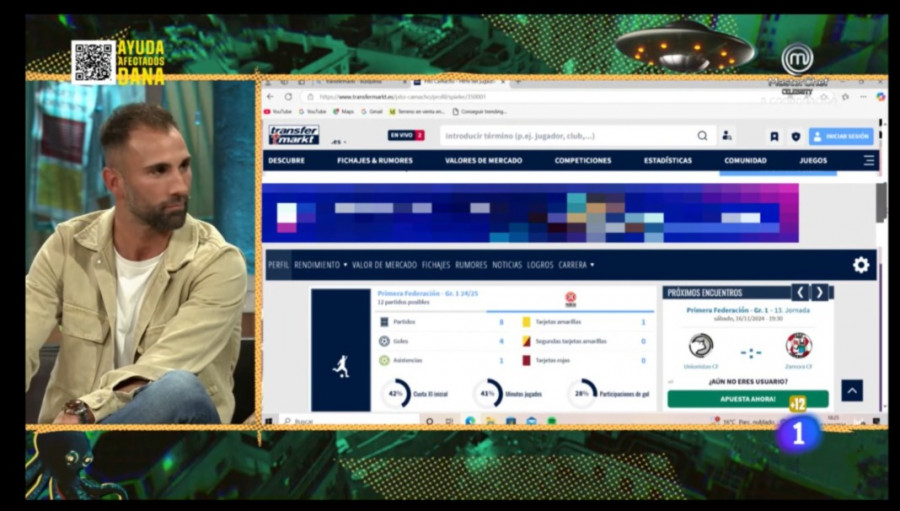
Task: Click the Primera Federación Gr. 1 24/25 link
Action: [x=428, y=293]
